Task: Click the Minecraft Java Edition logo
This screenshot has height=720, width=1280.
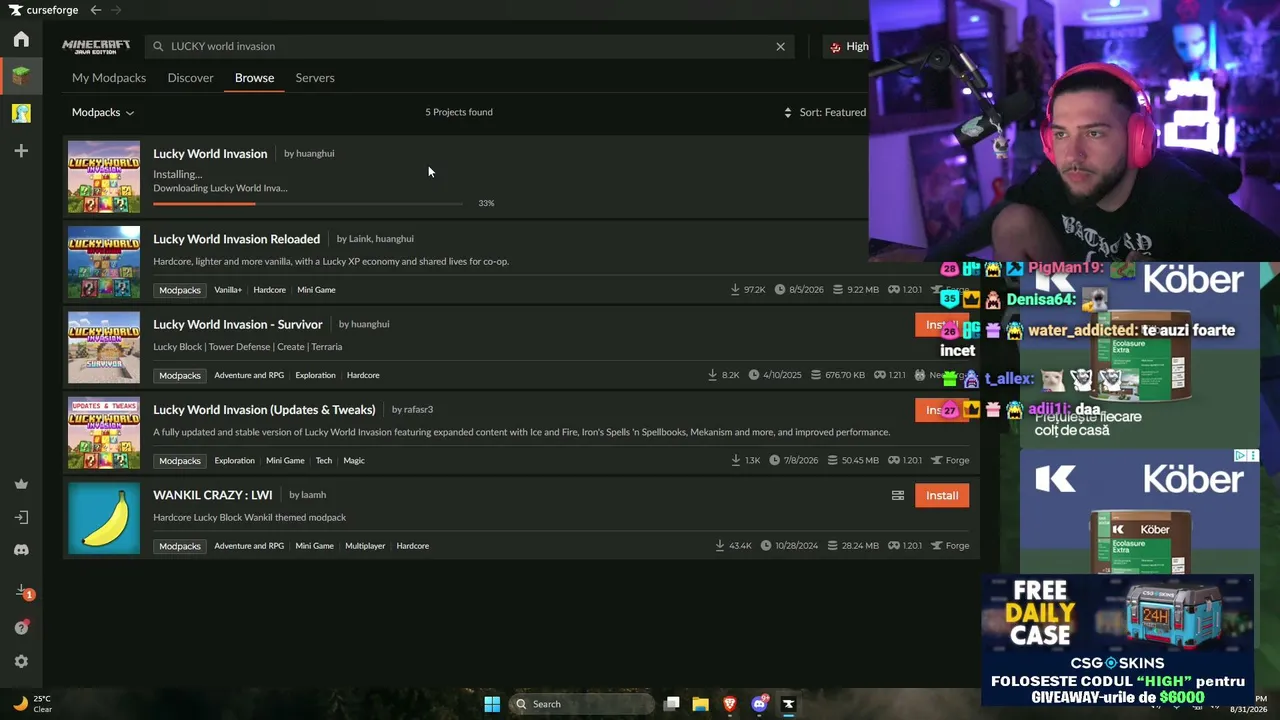Action: [x=96, y=46]
